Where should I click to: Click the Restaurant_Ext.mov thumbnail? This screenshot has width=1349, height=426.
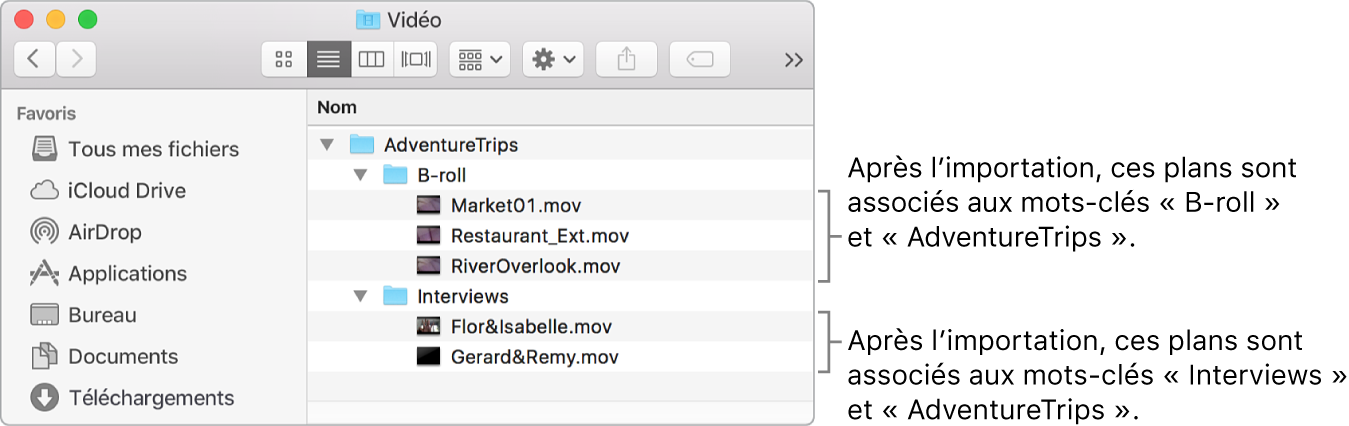coord(428,236)
